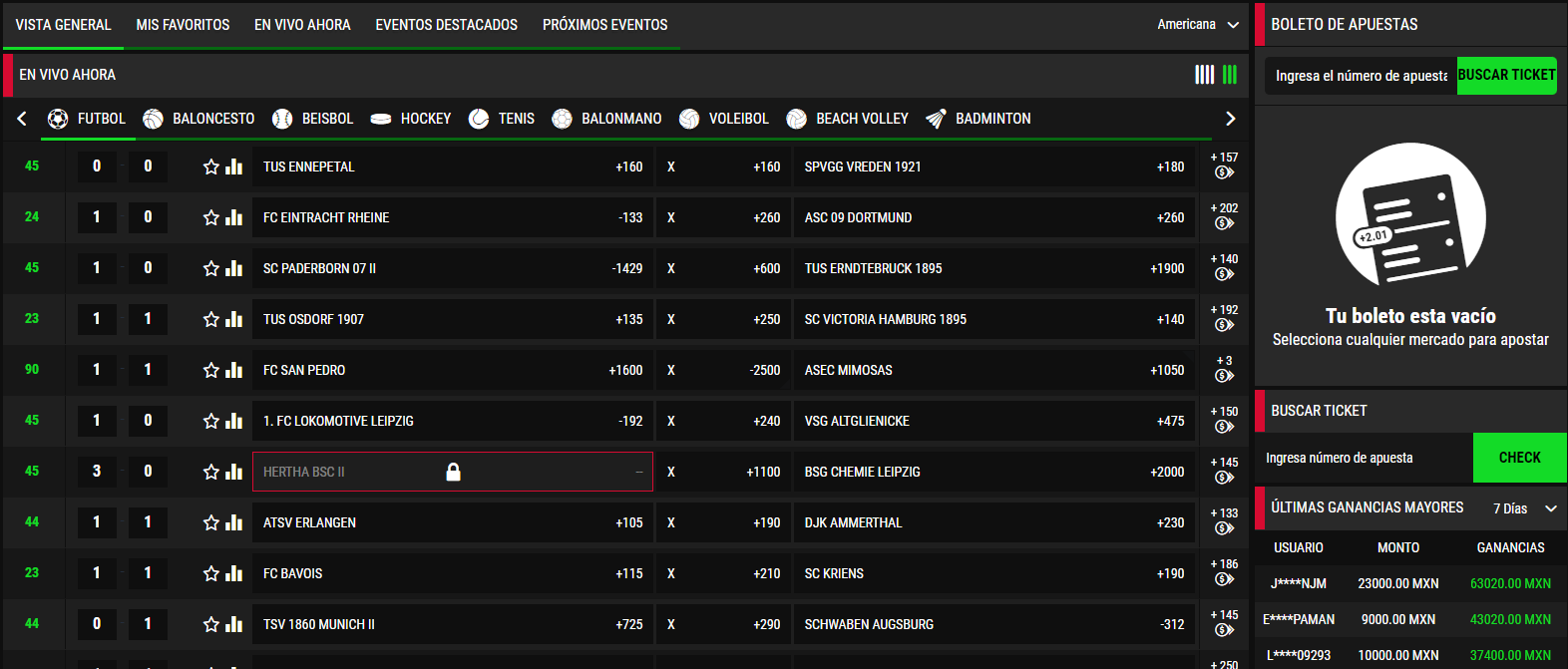1568x669 pixels.
Task: Click winner amount 63020.00 MXN
Action: pos(1510,583)
